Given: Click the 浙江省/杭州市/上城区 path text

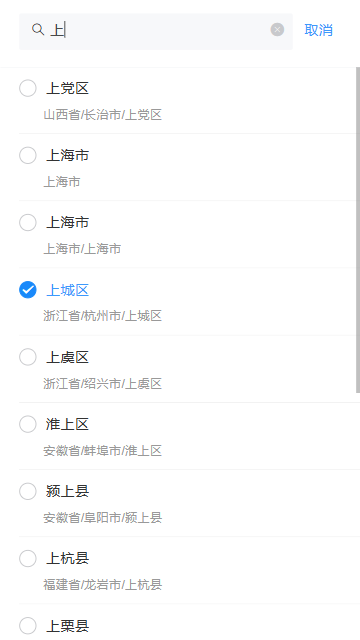Looking at the screenshot, I should point(102,316).
